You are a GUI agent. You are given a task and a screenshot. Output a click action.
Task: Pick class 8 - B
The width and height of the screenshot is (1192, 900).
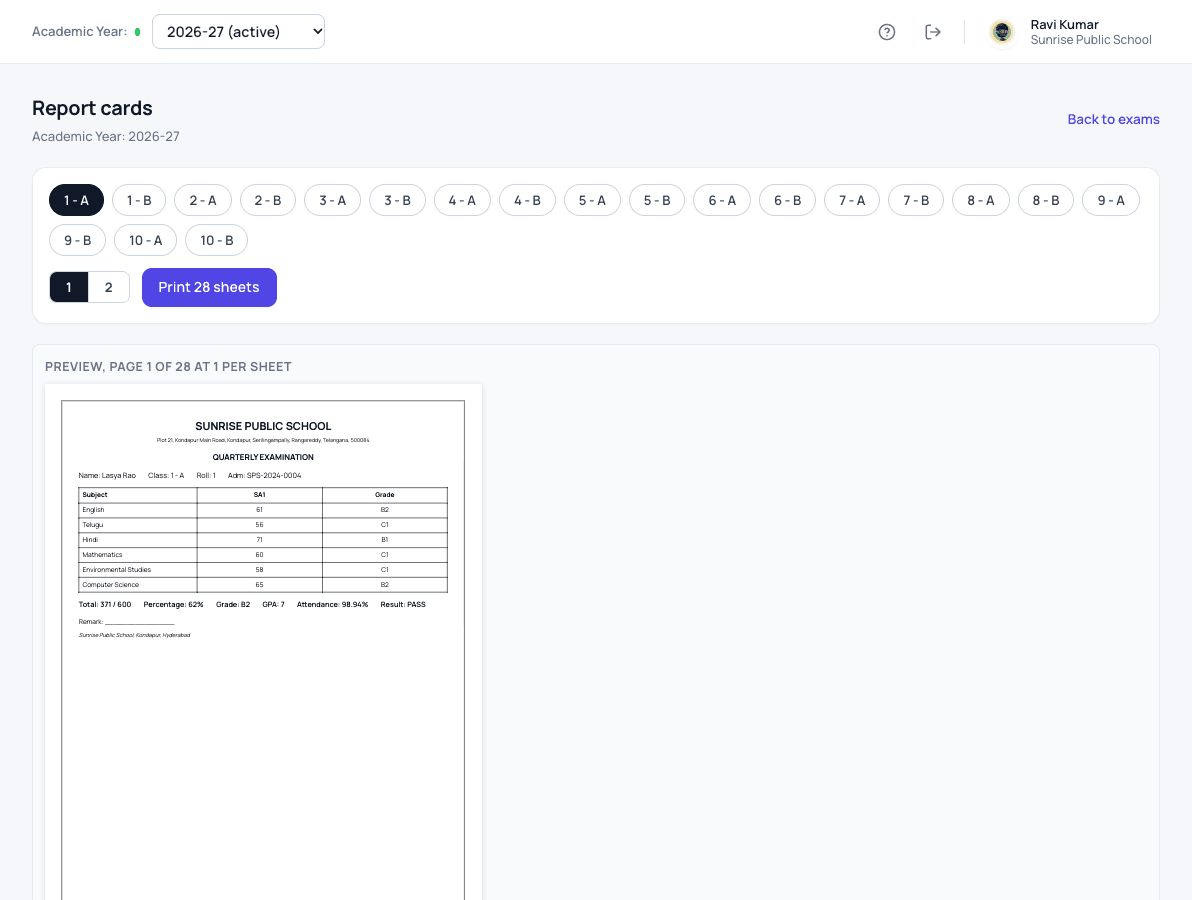1046,200
